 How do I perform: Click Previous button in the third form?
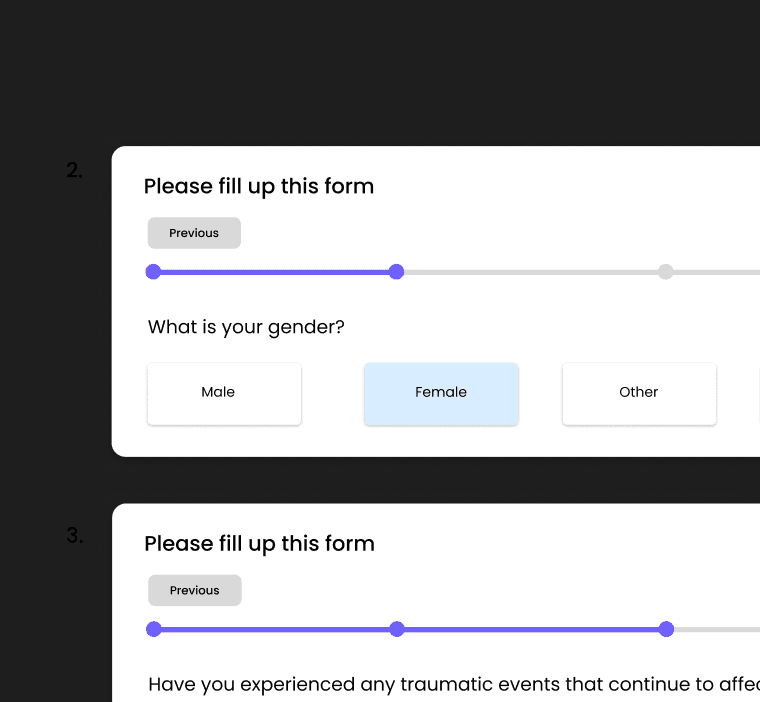click(195, 590)
